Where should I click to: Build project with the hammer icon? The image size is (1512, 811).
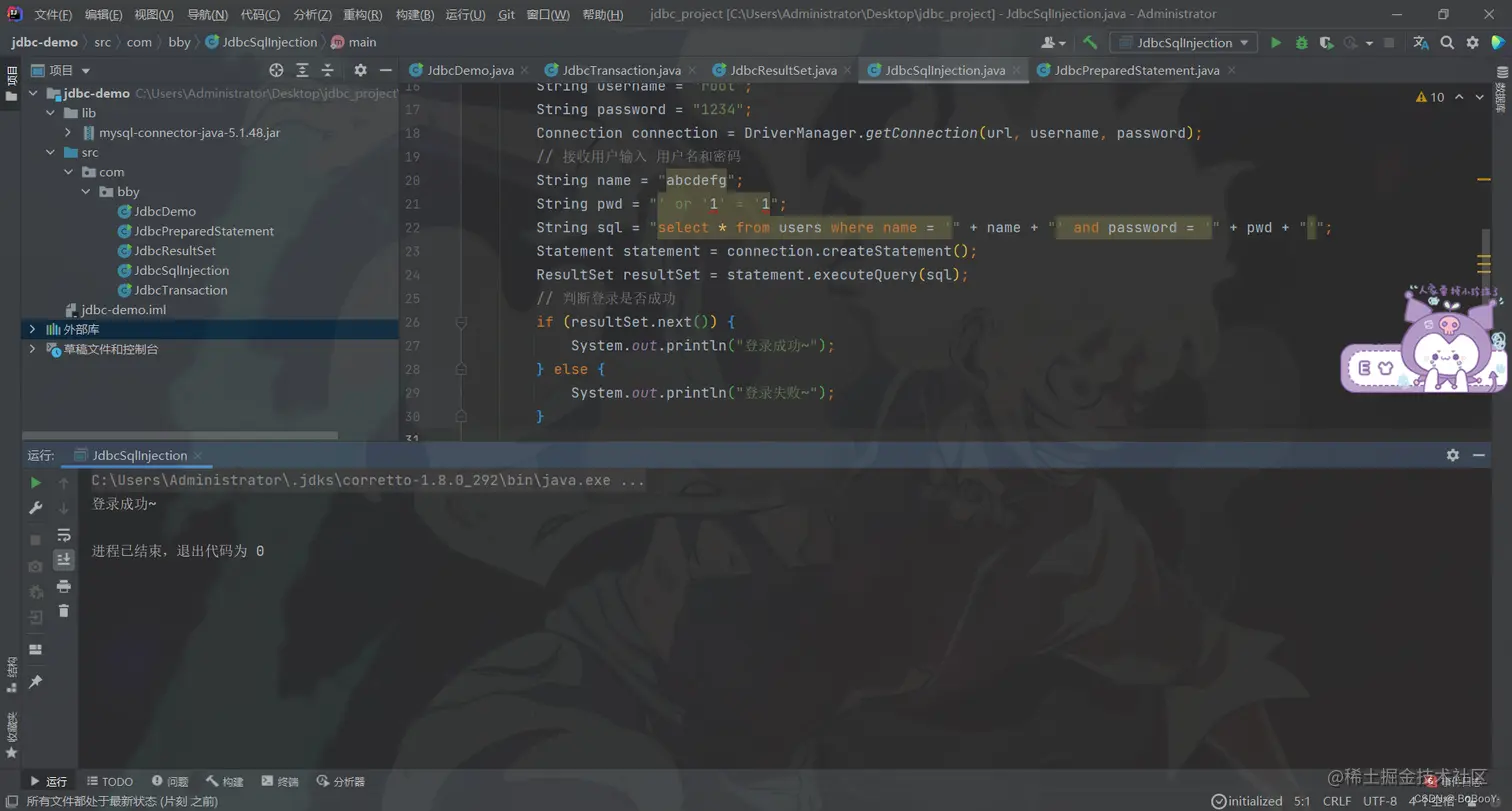[1090, 43]
